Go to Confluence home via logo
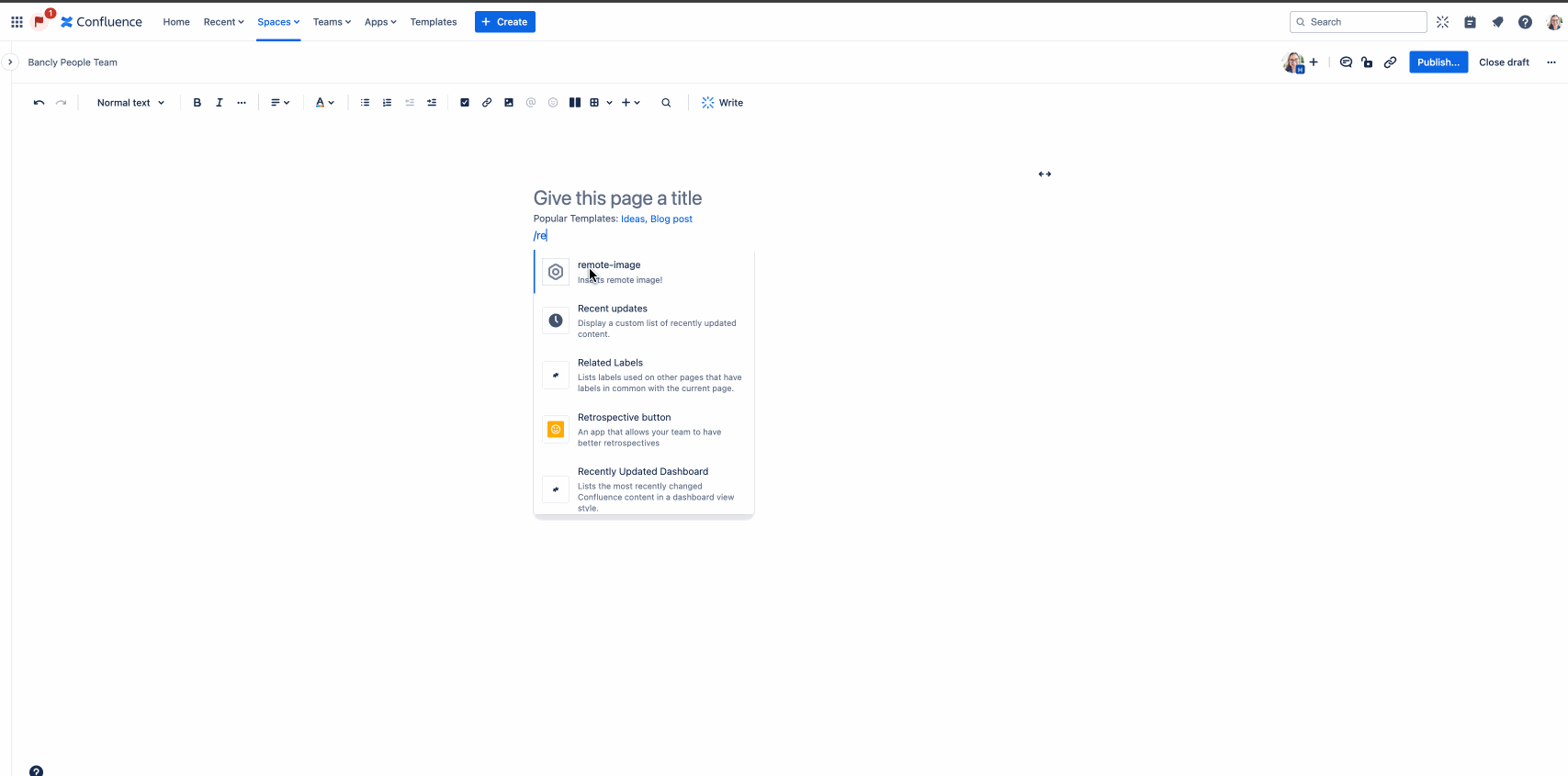This screenshot has width=1568, height=776. point(101,22)
